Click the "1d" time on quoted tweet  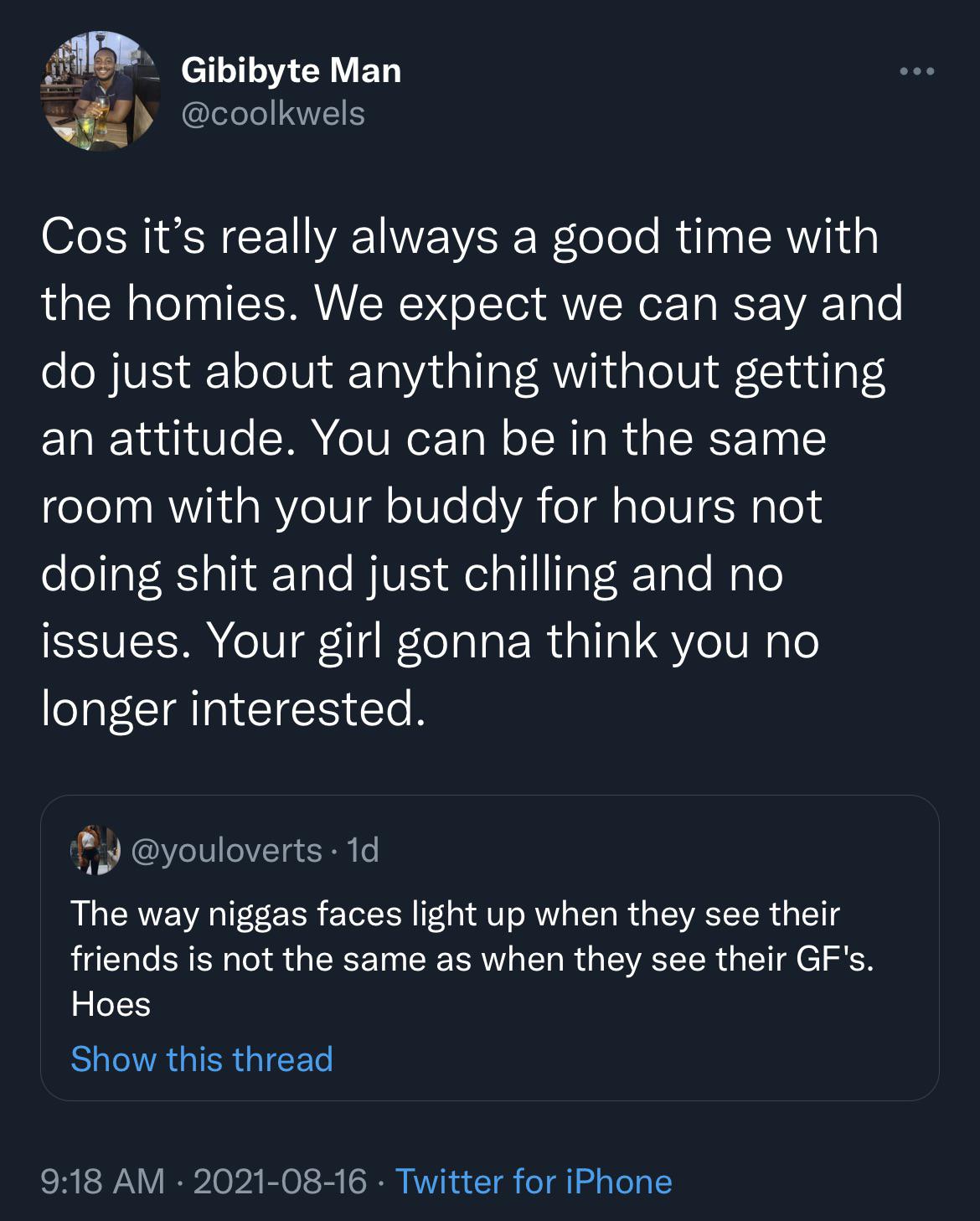[363, 850]
